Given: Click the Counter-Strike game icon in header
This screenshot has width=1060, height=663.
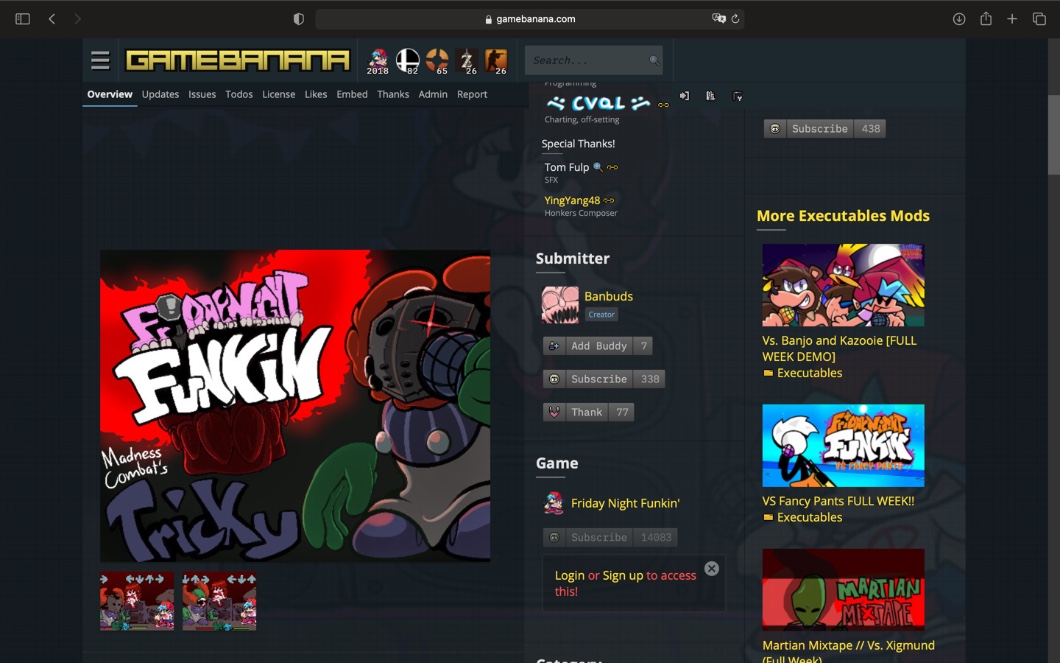Looking at the screenshot, I should [496, 60].
